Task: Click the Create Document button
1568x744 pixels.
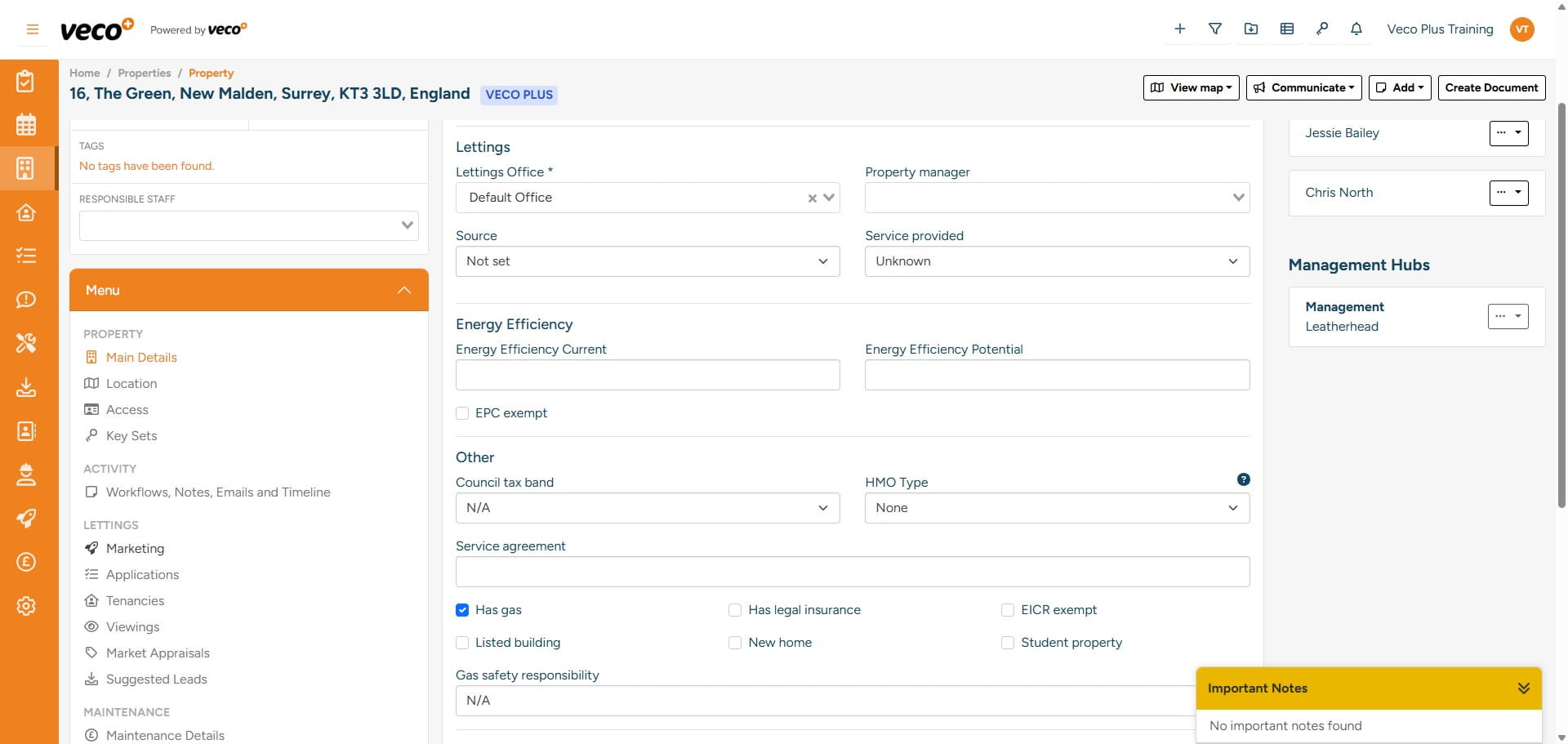Action: pos(1491,87)
